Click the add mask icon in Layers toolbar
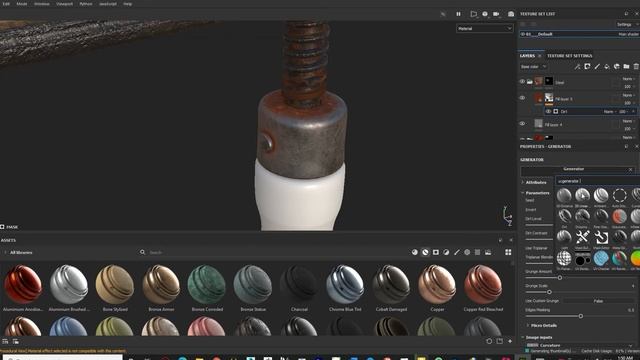Viewport: 640px width, 360px height. [587, 67]
